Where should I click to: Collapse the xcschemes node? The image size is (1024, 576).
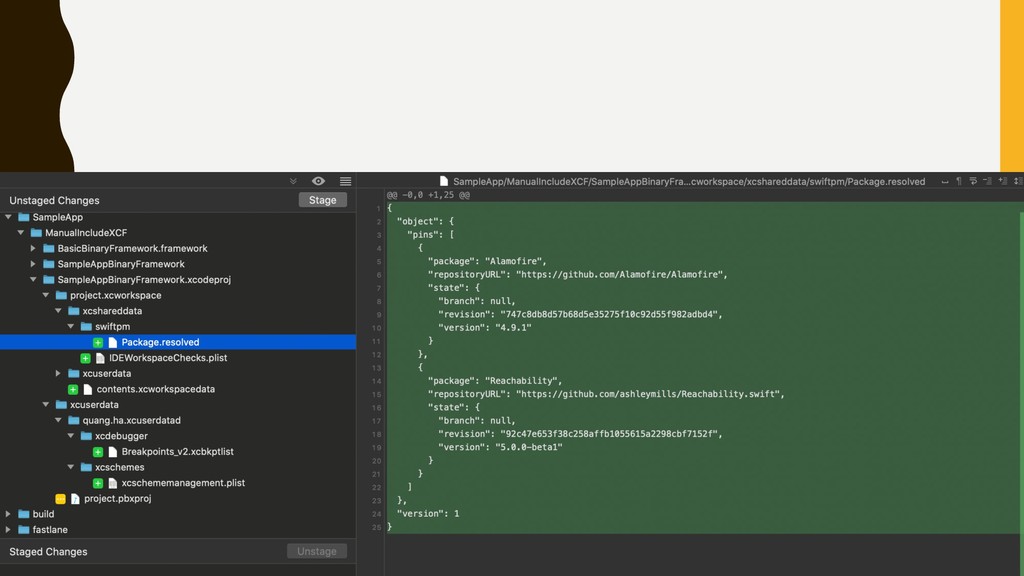71,468
